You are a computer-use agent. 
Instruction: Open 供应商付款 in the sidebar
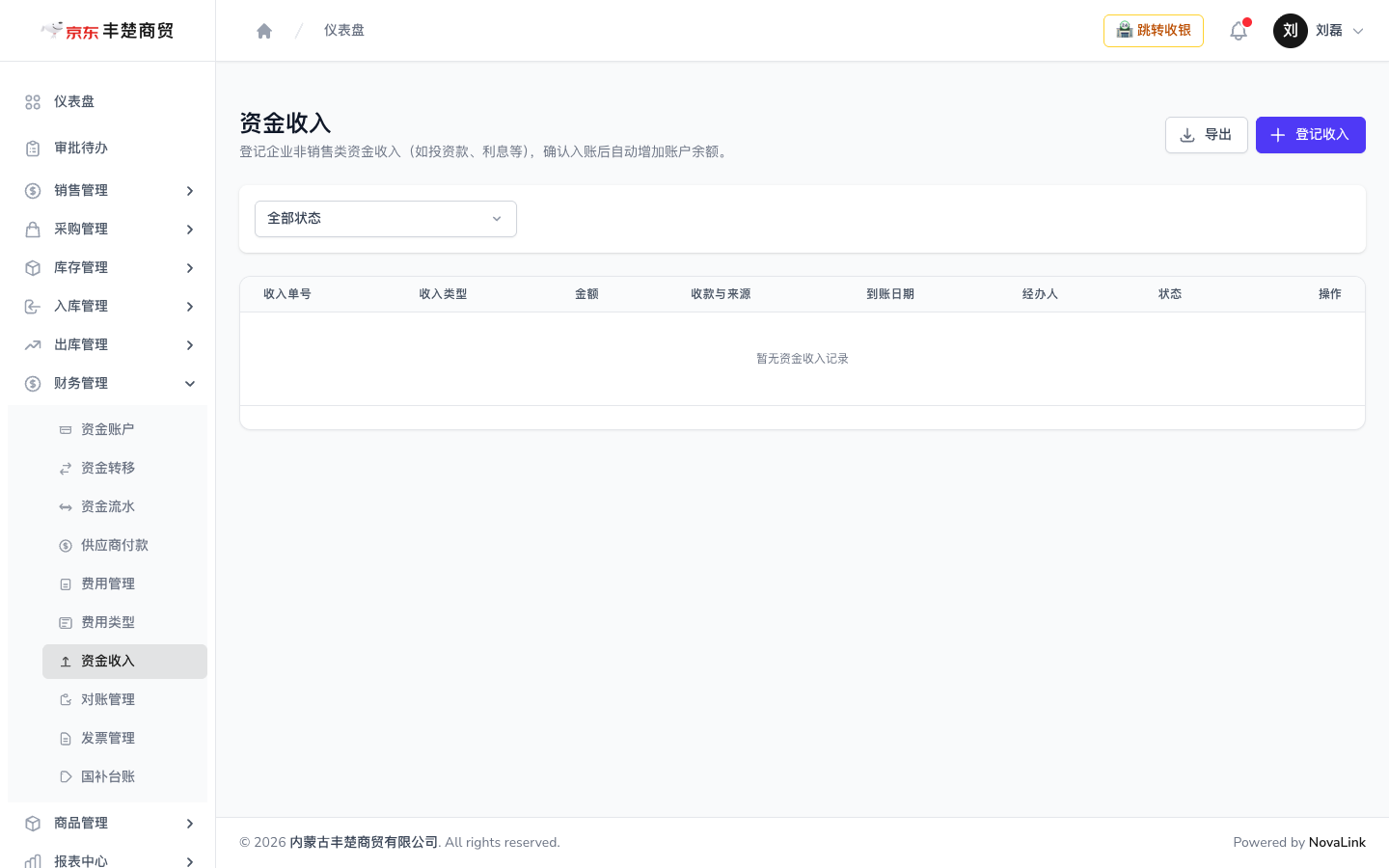(124, 546)
